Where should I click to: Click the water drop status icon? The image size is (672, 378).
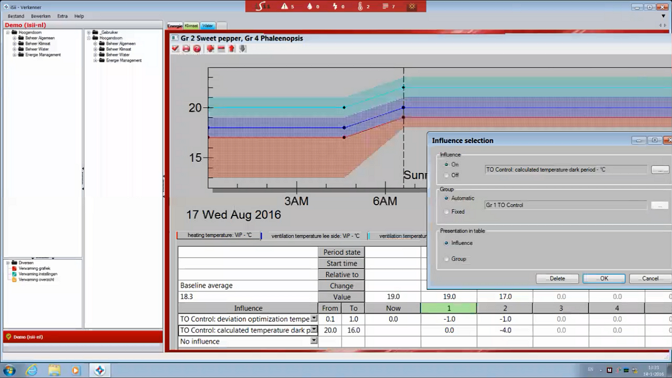[x=310, y=6]
